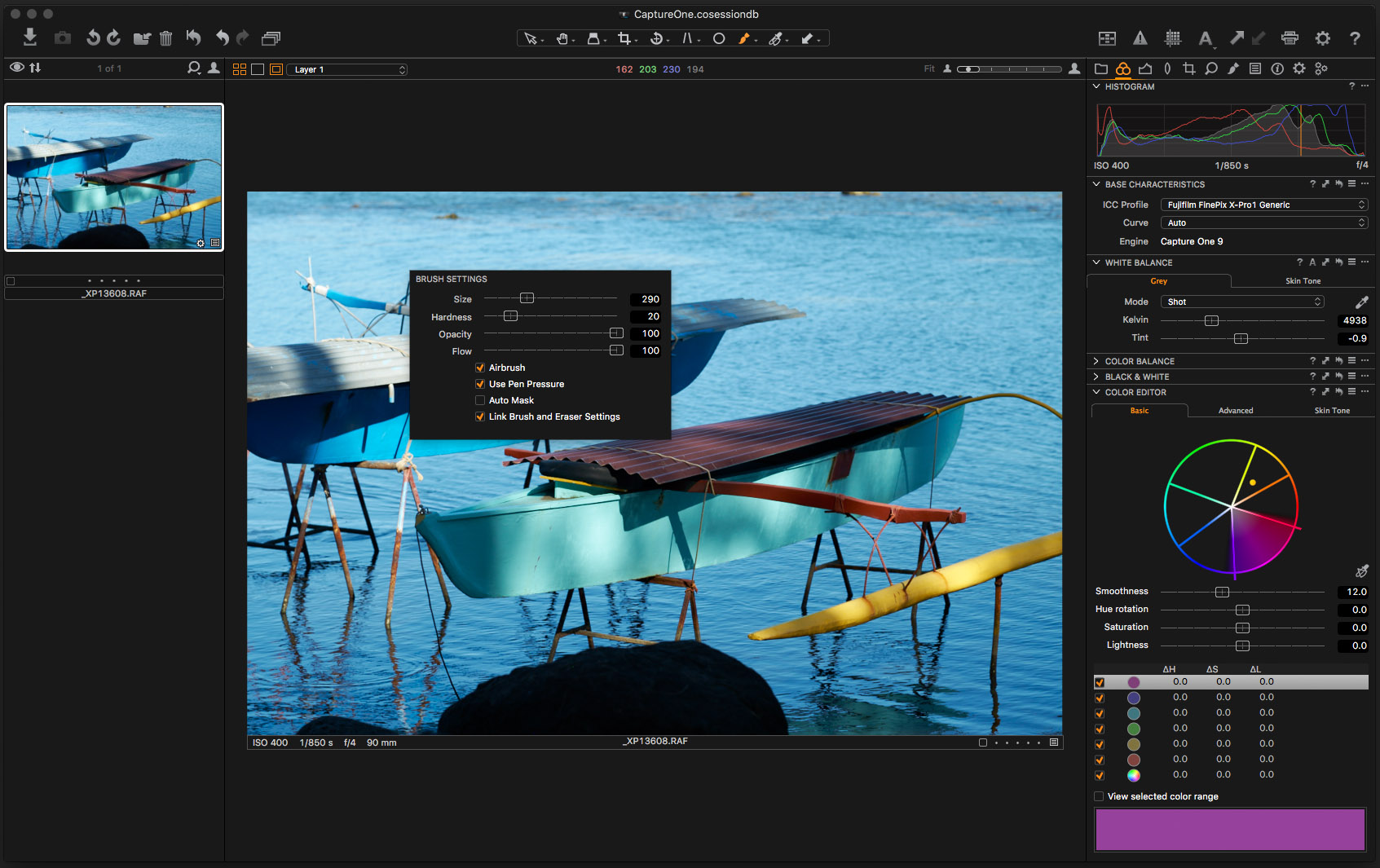Select the Pointer cursor tool
Viewport: 1380px width, 868px height.
(531, 38)
